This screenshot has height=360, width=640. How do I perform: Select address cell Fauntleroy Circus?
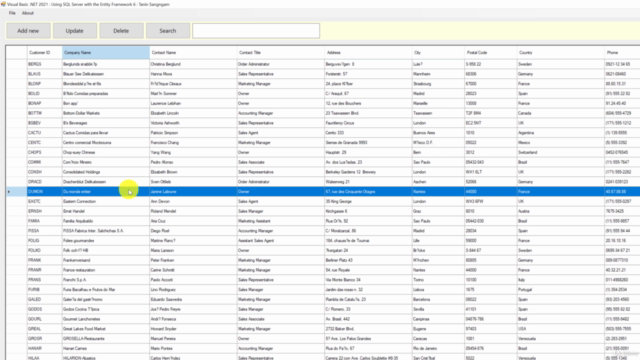(368, 123)
